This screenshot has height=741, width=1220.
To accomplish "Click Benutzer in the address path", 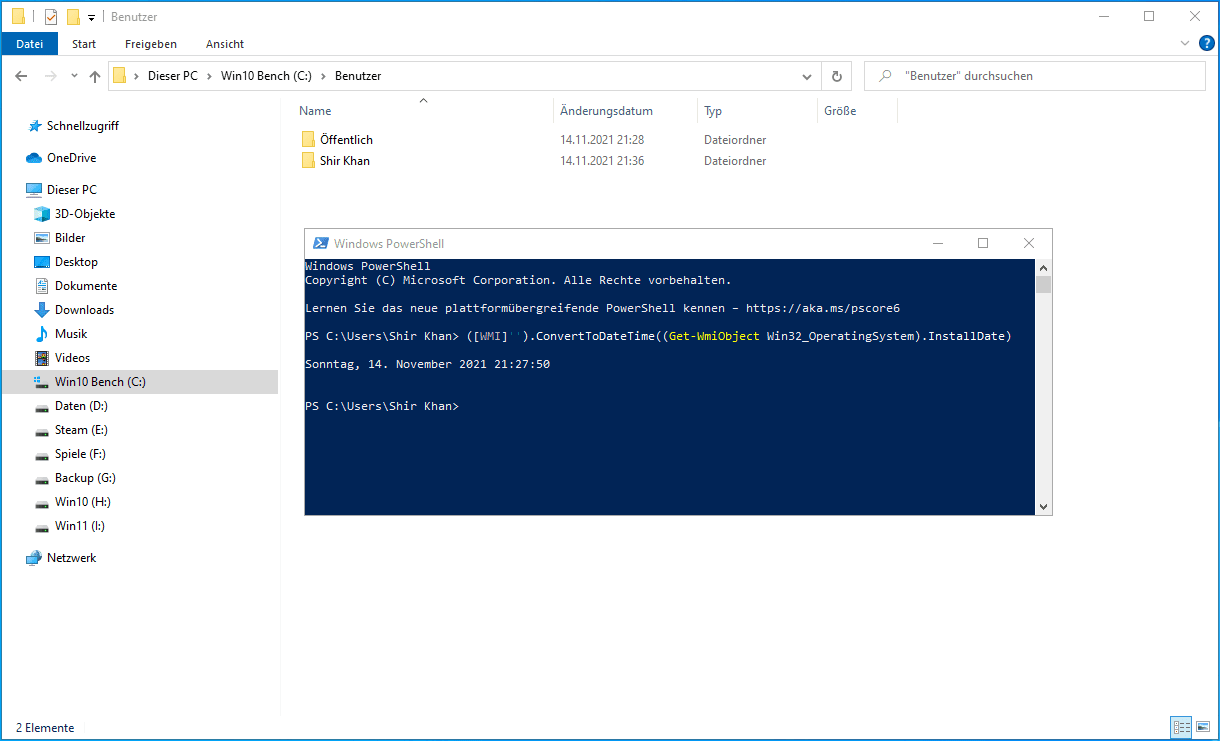I will pyautogui.click(x=358, y=76).
